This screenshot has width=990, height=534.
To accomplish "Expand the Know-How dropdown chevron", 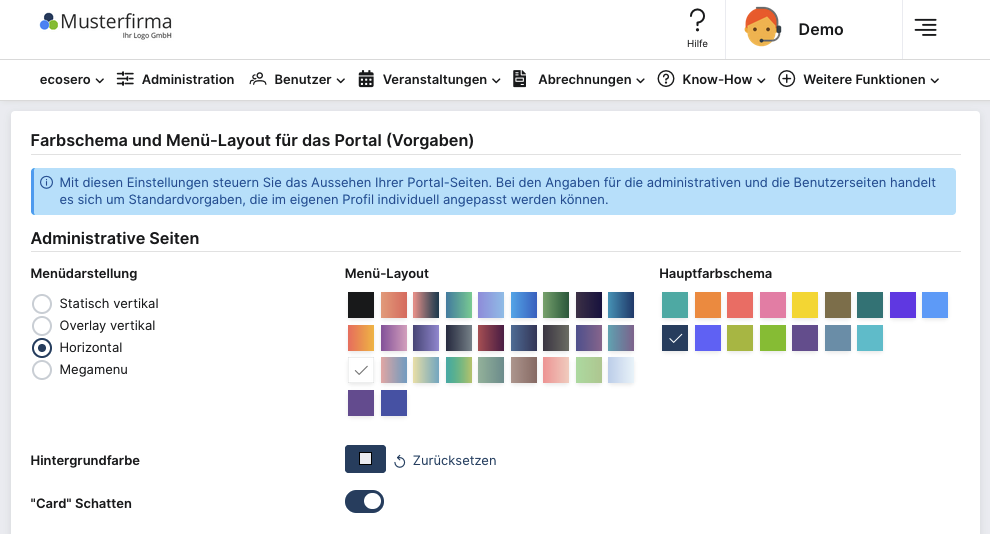I will coord(761,80).
